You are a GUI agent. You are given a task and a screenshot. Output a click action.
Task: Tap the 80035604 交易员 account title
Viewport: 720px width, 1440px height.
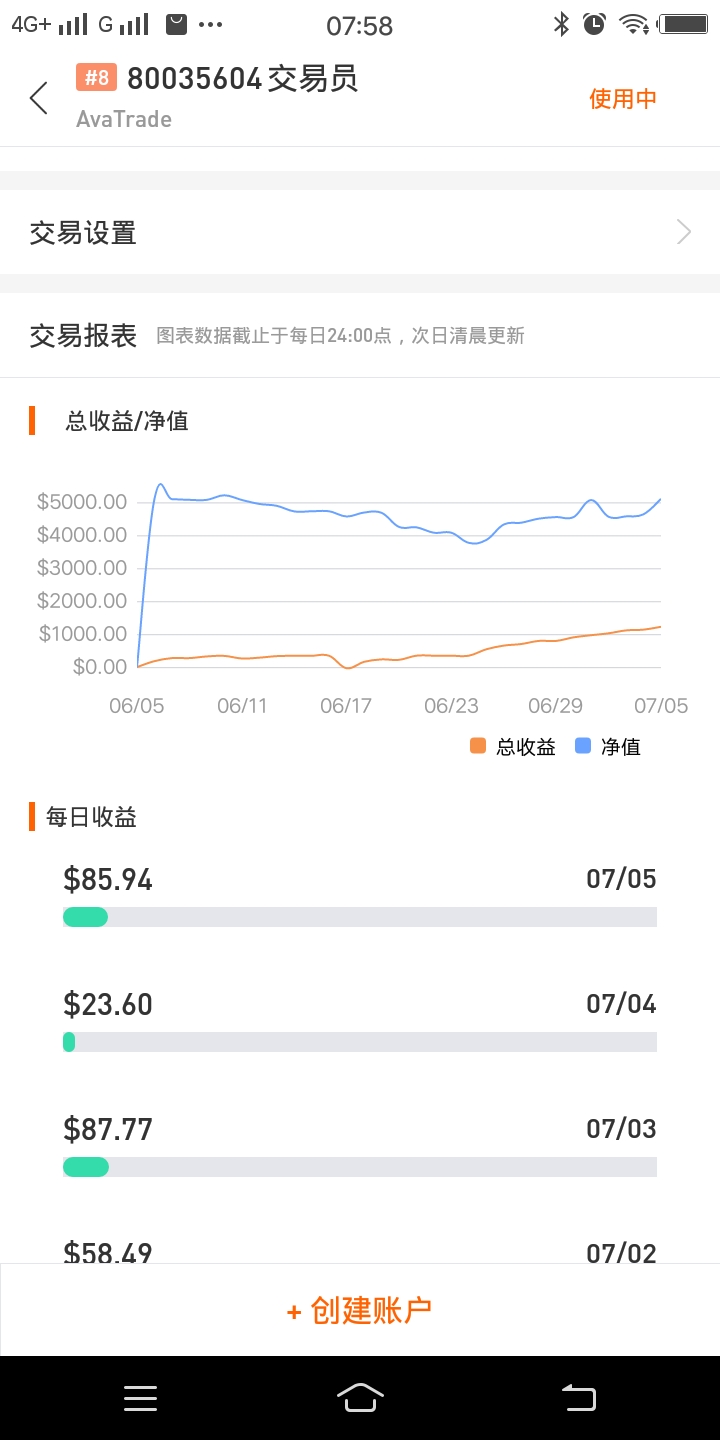[242, 78]
